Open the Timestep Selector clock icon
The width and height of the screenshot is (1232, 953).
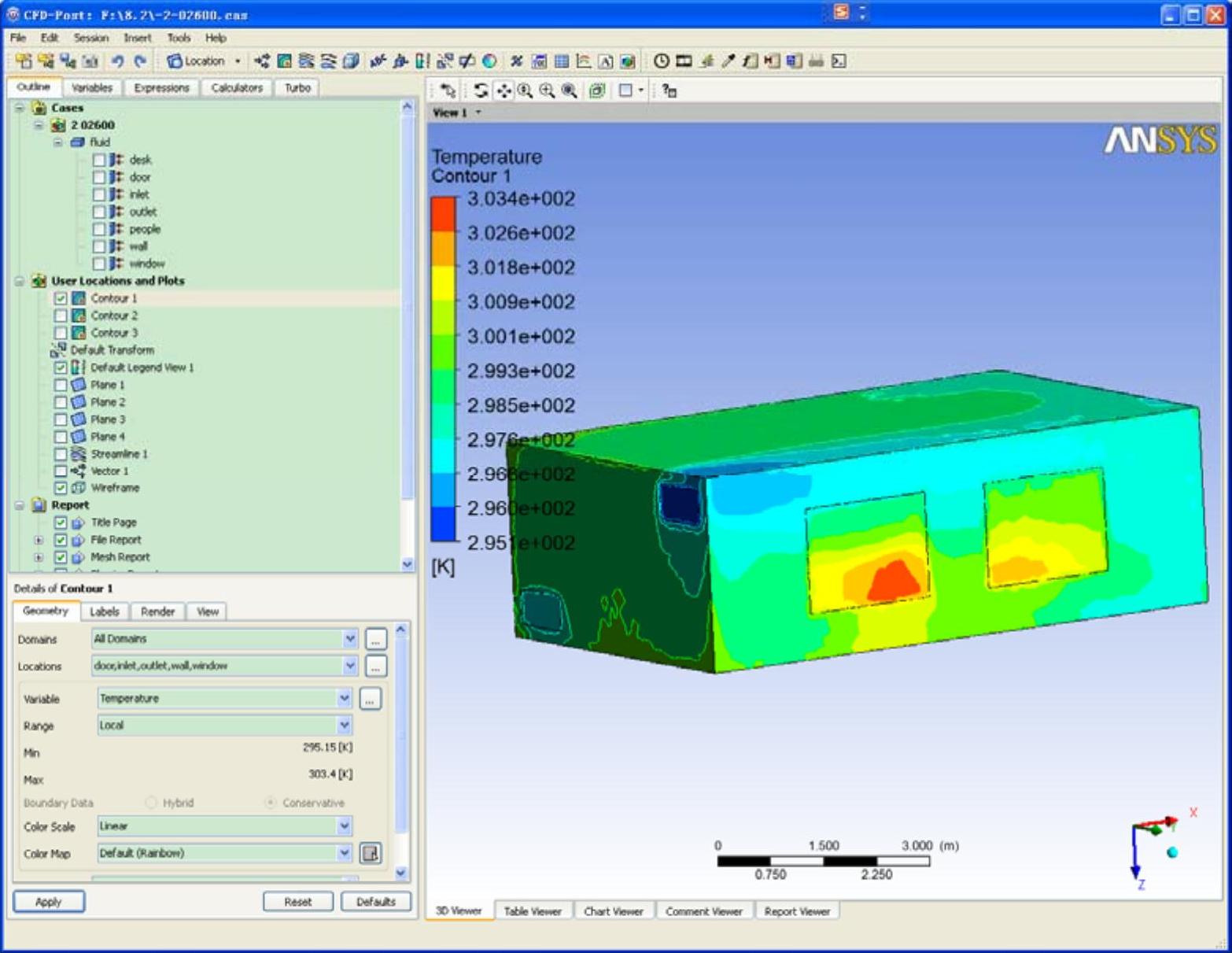pyautogui.click(x=661, y=61)
